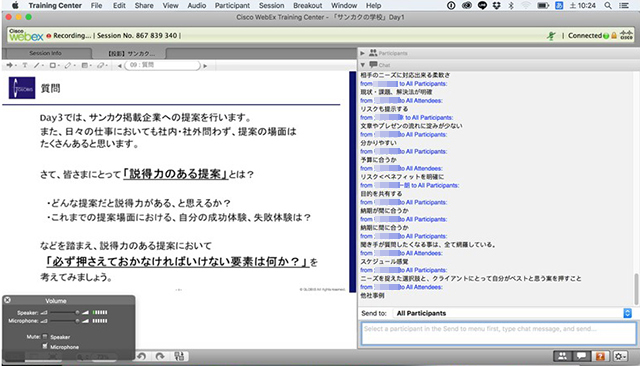Open the Send to All Participants dropdown
Viewport: 640px width, 366px height.
514,313
